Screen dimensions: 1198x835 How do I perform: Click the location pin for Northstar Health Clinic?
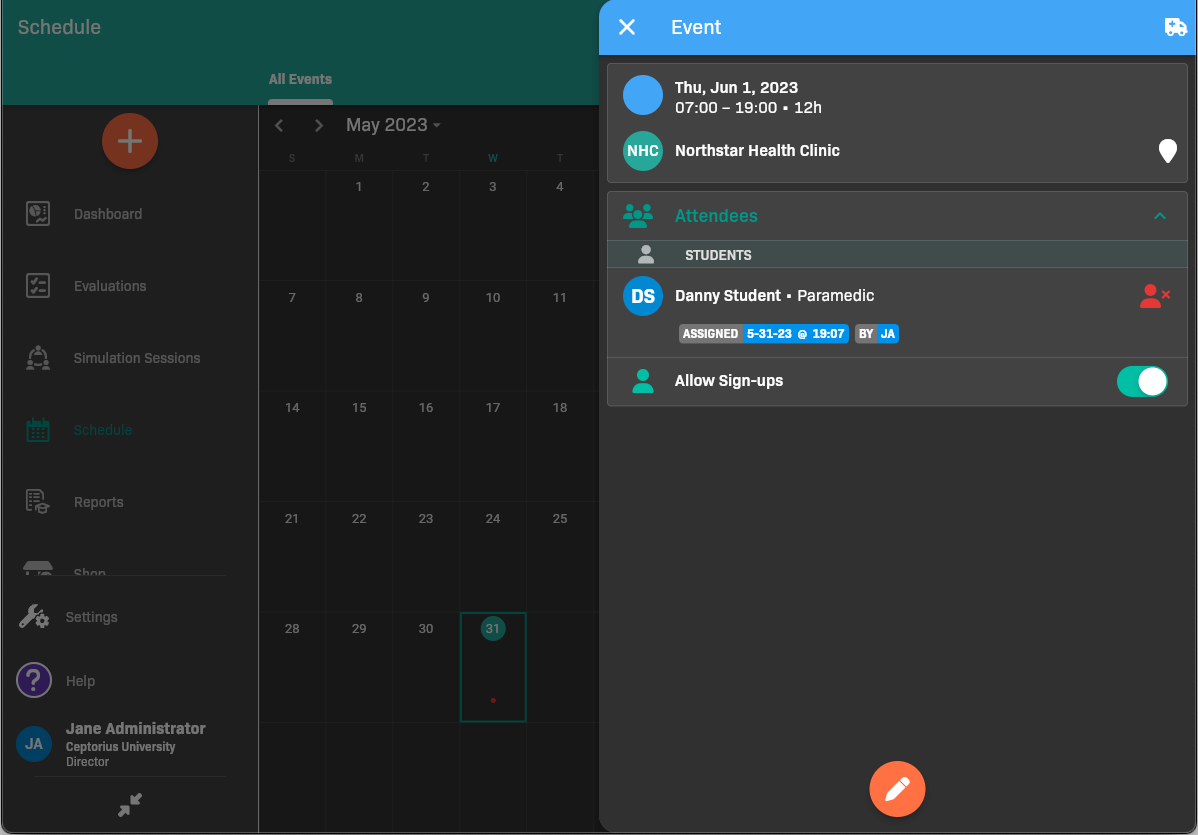coord(1167,151)
